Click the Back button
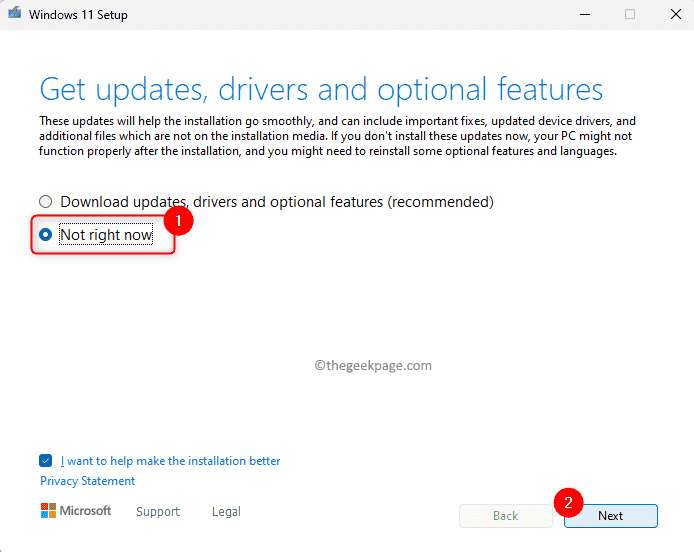The width and height of the screenshot is (694, 552). click(505, 516)
